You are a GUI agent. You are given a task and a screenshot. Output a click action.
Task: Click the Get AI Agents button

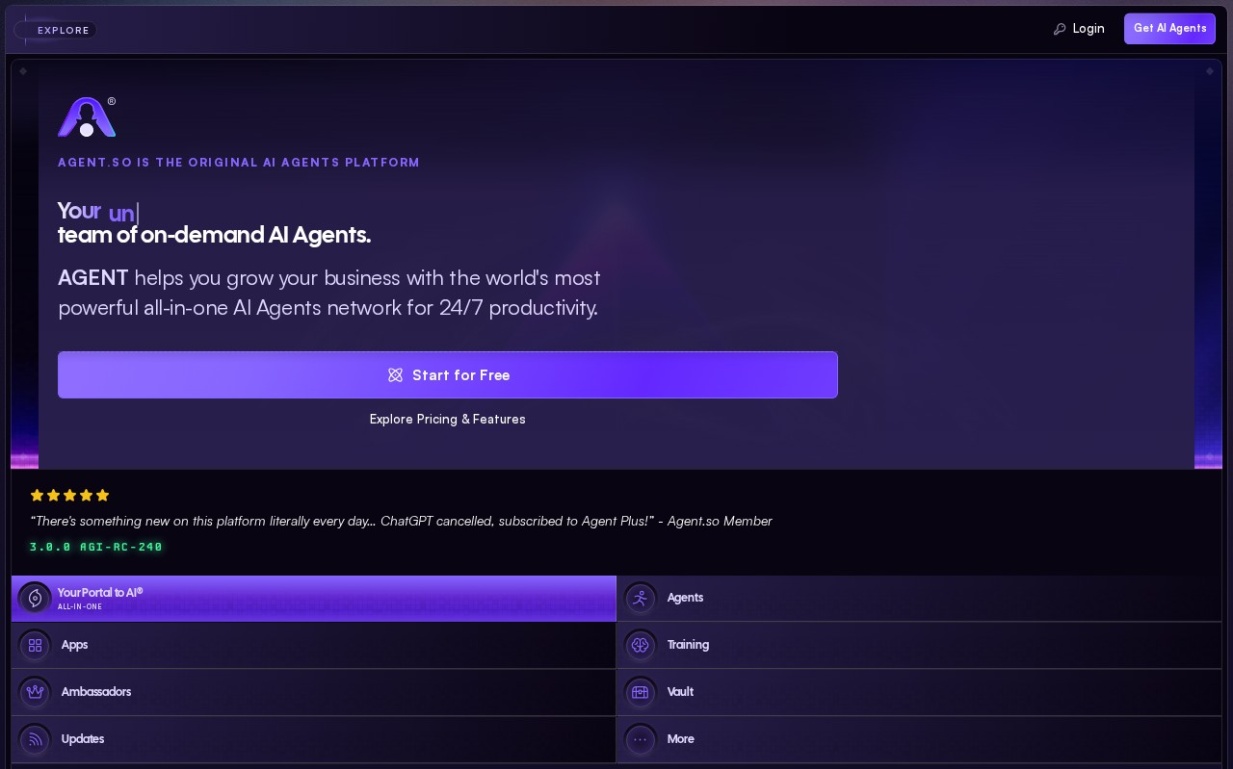coord(1169,29)
